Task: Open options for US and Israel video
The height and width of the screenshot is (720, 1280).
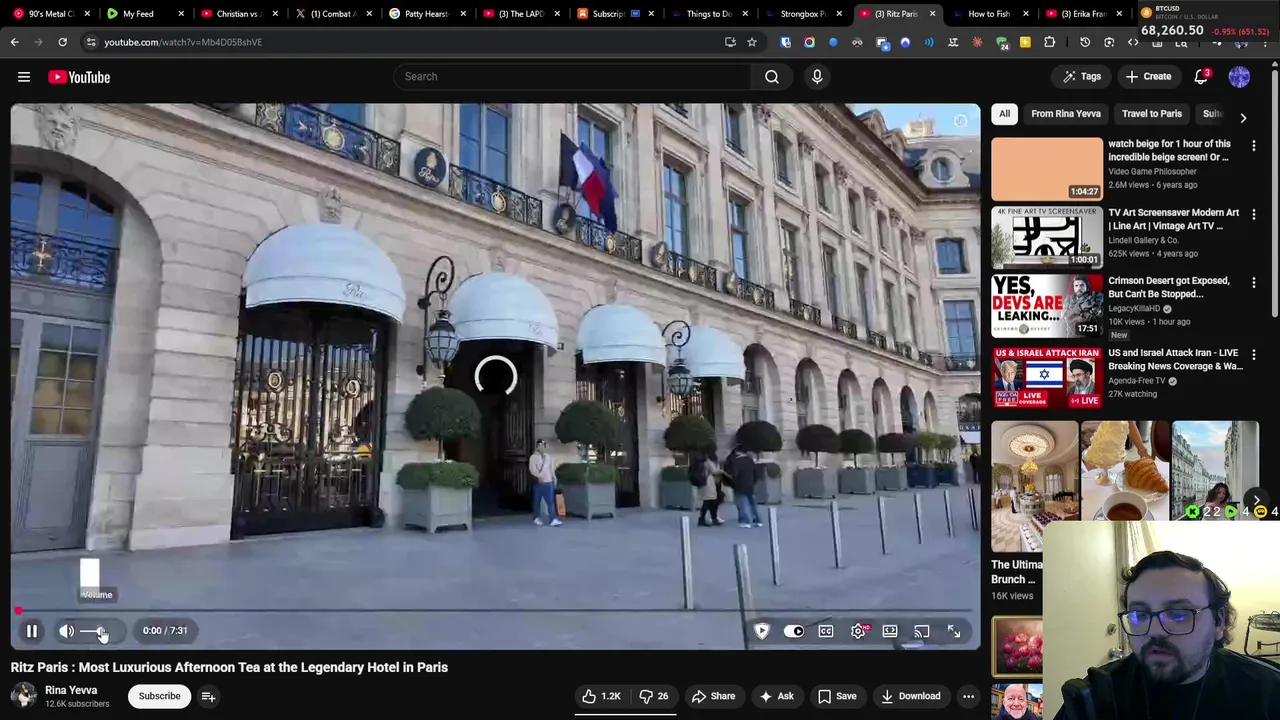Action: 1254,355
